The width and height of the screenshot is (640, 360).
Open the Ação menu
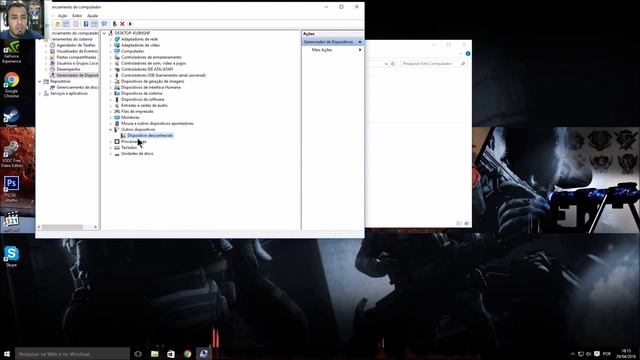(x=62, y=16)
